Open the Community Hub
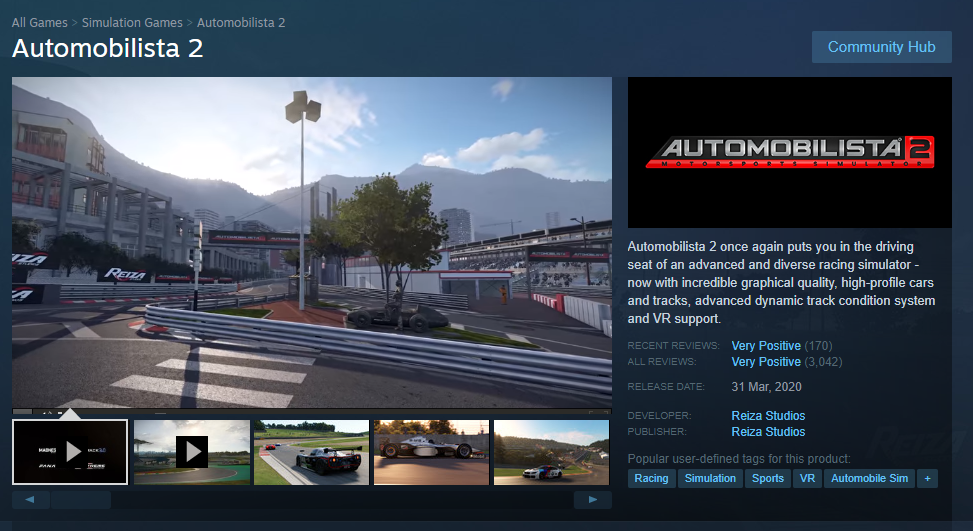This screenshot has width=973, height=531. click(881, 47)
